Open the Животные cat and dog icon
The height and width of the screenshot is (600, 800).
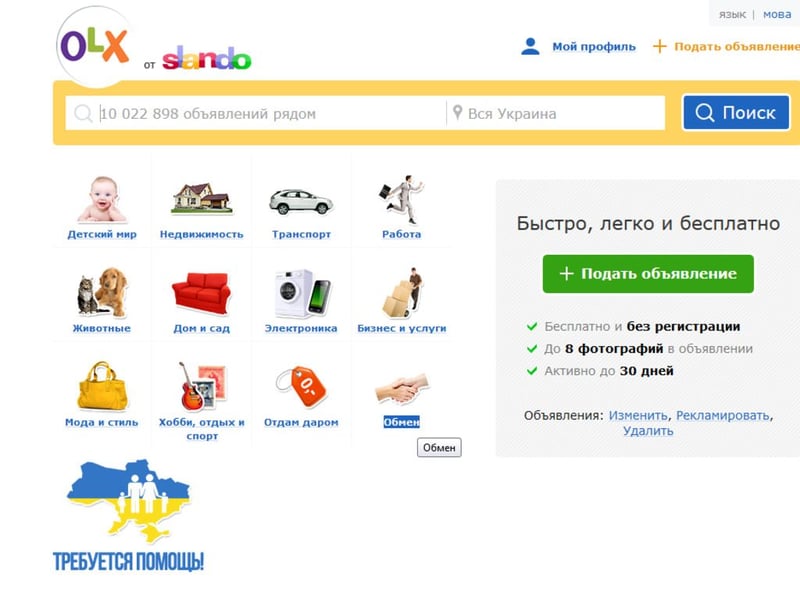102,292
